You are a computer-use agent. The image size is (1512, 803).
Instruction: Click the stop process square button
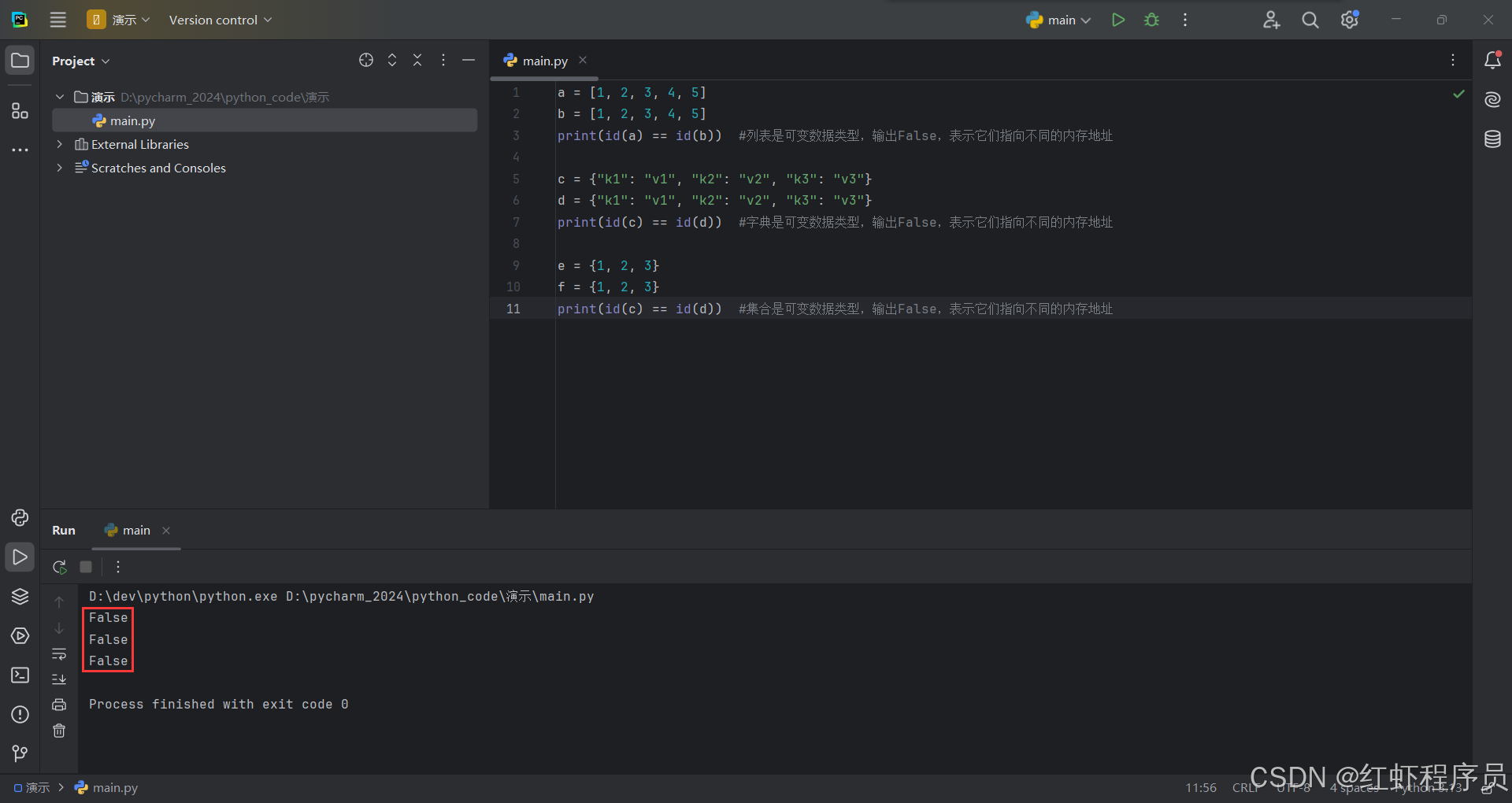pos(86,567)
